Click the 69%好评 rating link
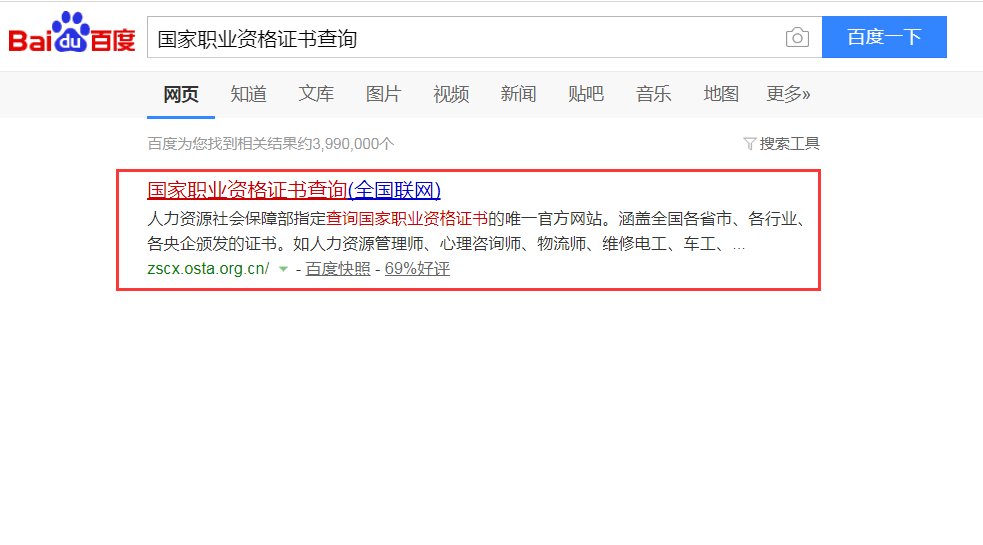983x545 pixels. [x=418, y=269]
